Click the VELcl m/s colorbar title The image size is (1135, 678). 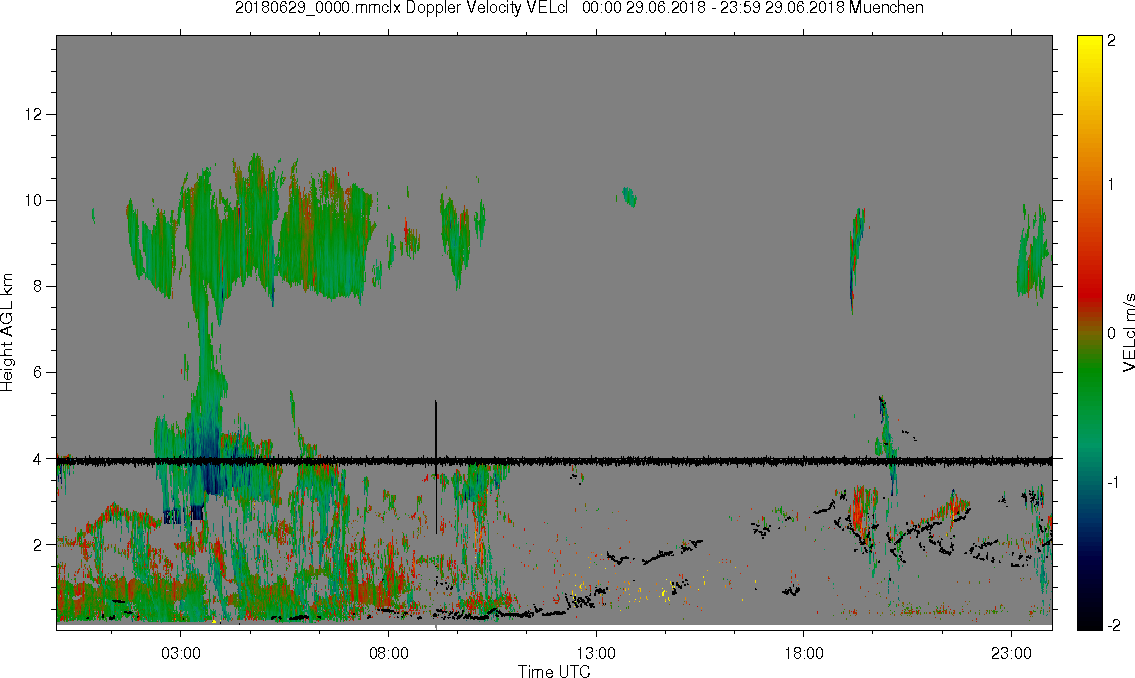tap(1128, 333)
